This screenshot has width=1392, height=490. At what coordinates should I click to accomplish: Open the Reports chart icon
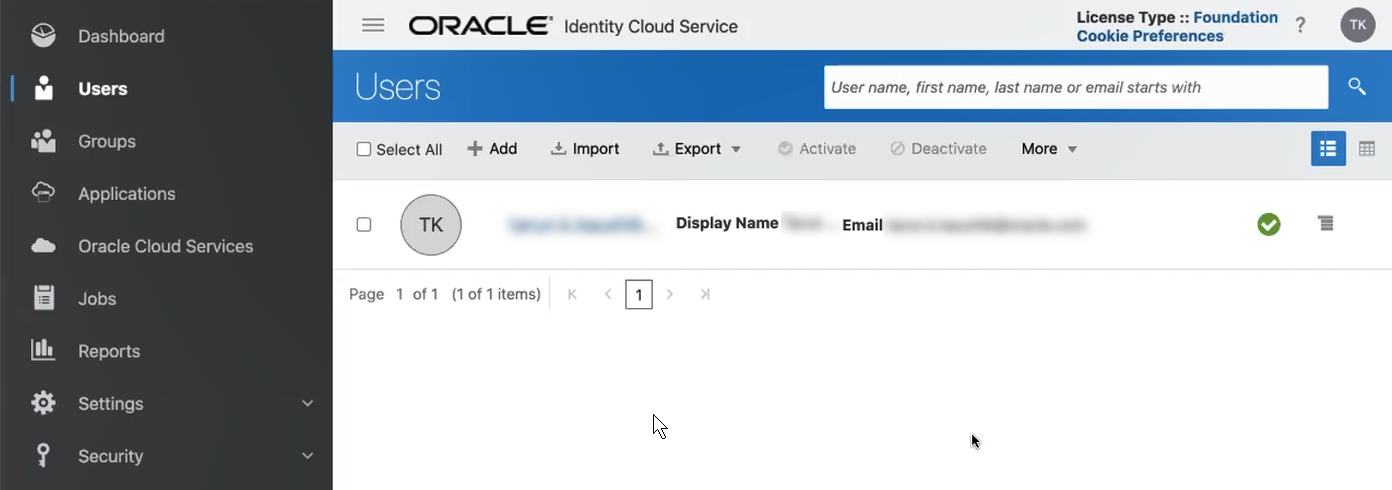(x=43, y=350)
